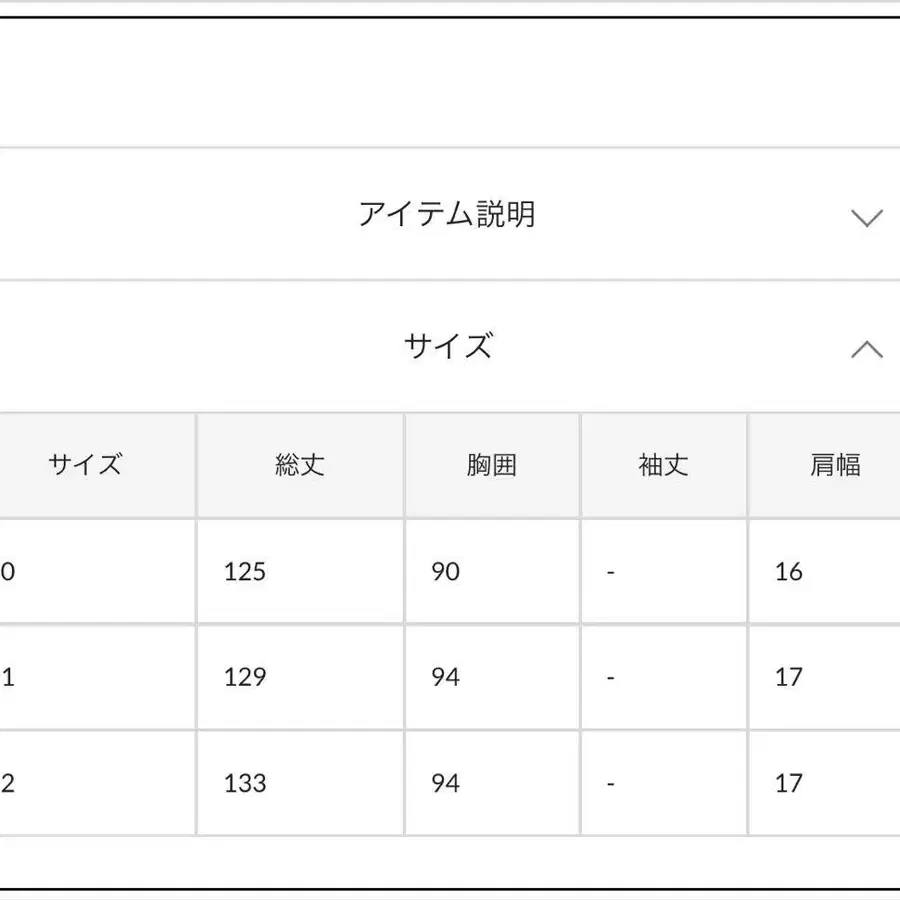The width and height of the screenshot is (900, 900).
Task: Click the size 2 row label
Action: point(5,784)
